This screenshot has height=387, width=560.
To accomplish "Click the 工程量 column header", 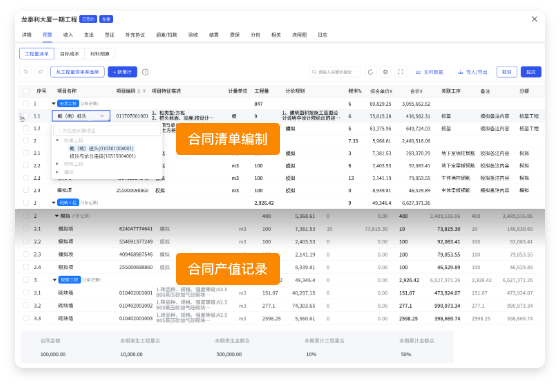I will pyautogui.click(x=261, y=91).
